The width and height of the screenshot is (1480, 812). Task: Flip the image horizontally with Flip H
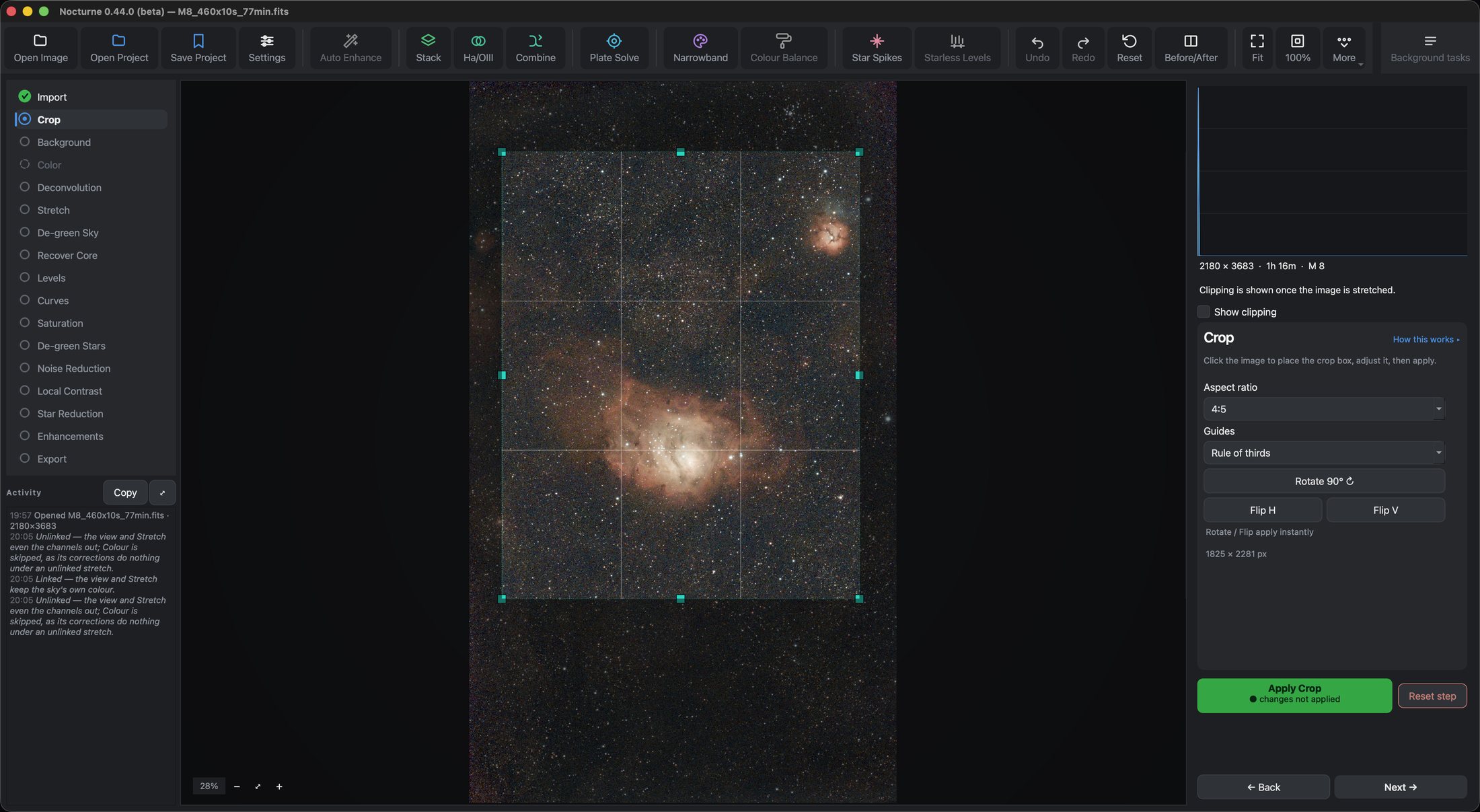[1262, 510]
